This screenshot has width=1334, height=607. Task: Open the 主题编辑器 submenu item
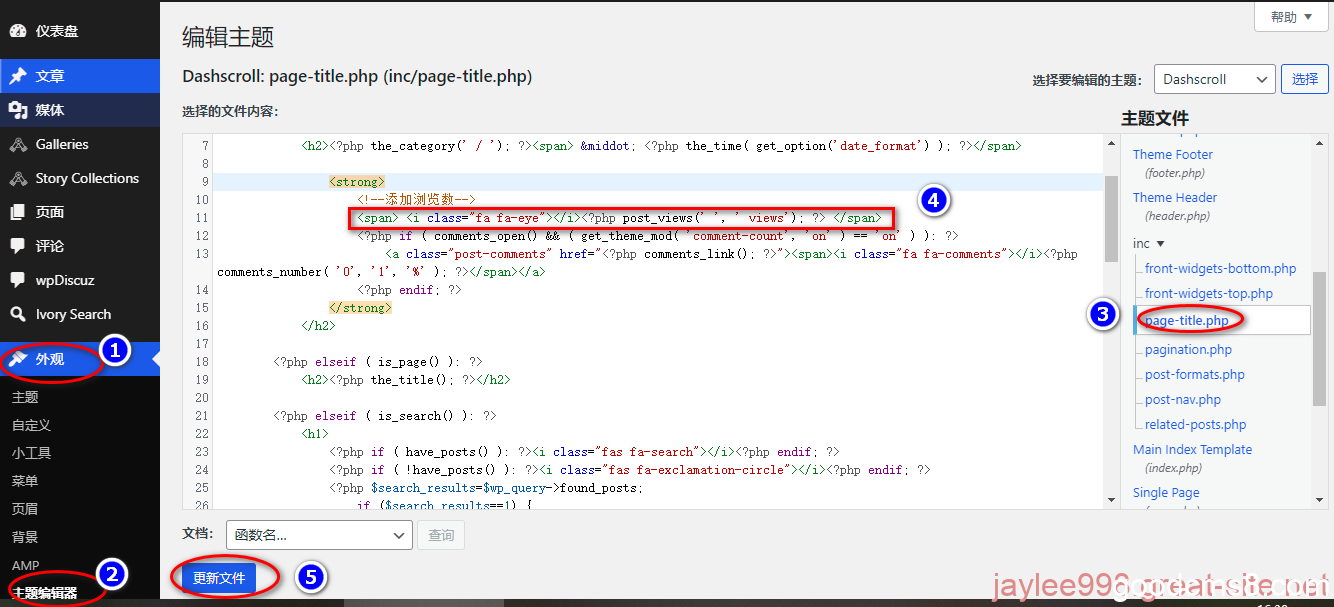pos(44,593)
